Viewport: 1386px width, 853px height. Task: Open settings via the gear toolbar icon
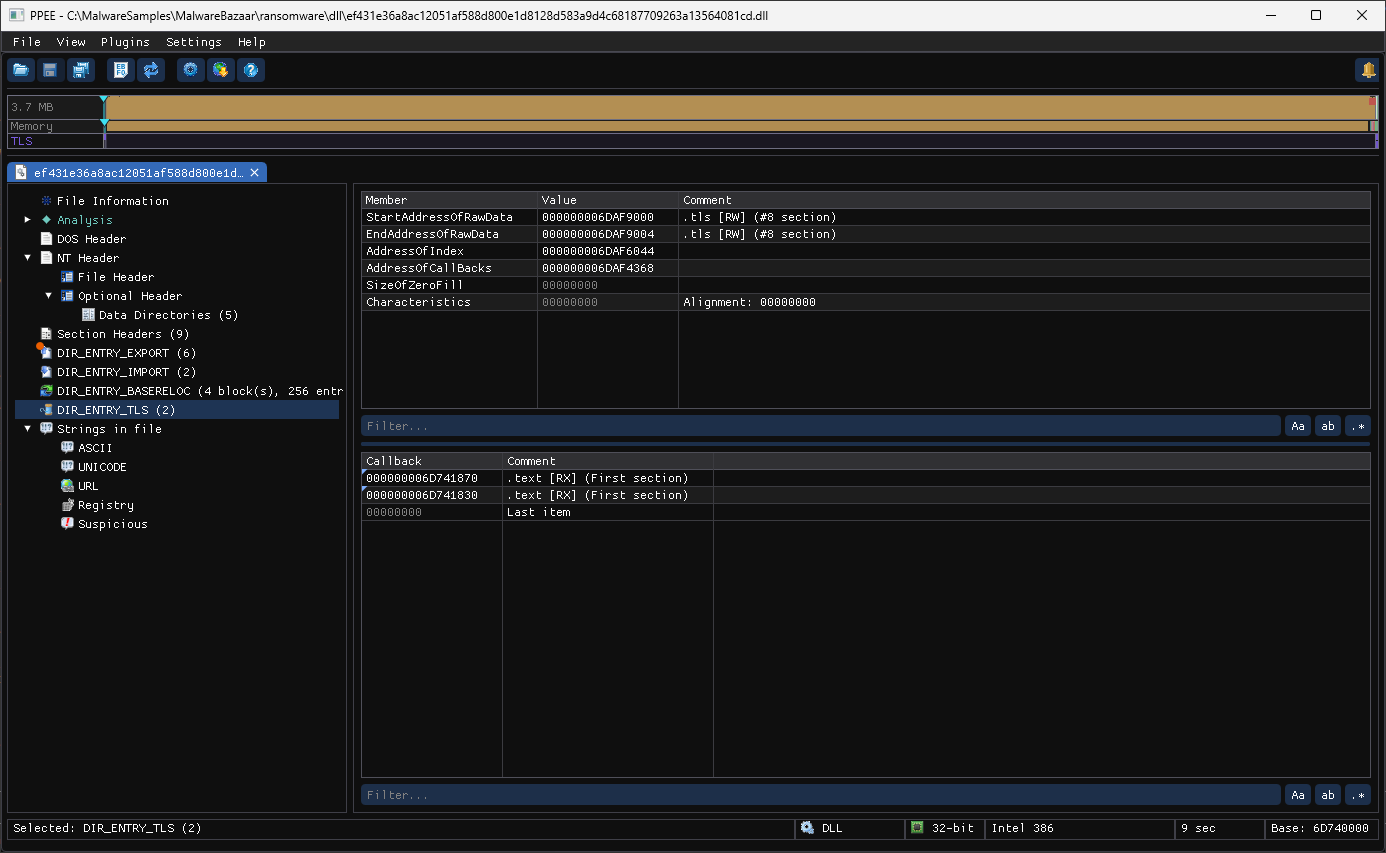pos(191,70)
